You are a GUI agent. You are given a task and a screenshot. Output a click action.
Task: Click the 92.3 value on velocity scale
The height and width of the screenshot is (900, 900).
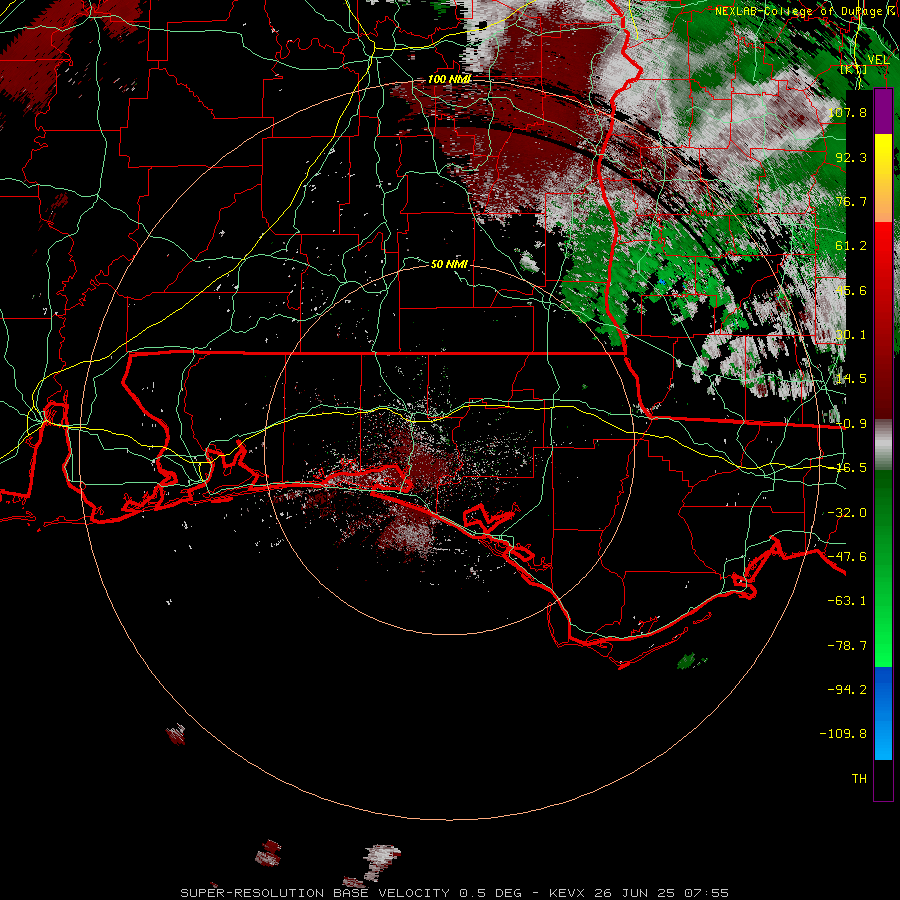[851, 157]
